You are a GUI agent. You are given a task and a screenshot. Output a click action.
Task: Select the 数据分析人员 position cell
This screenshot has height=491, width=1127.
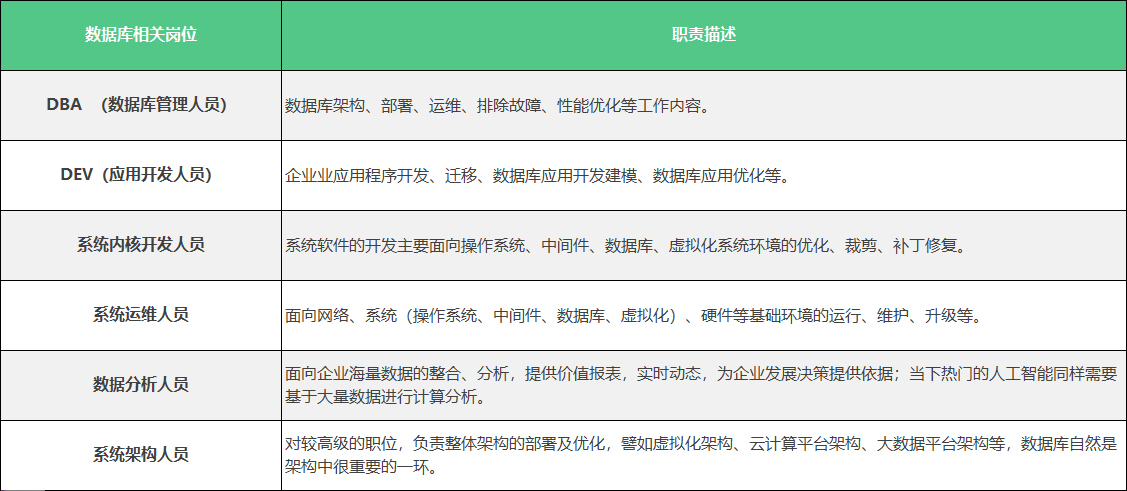click(140, 384)
